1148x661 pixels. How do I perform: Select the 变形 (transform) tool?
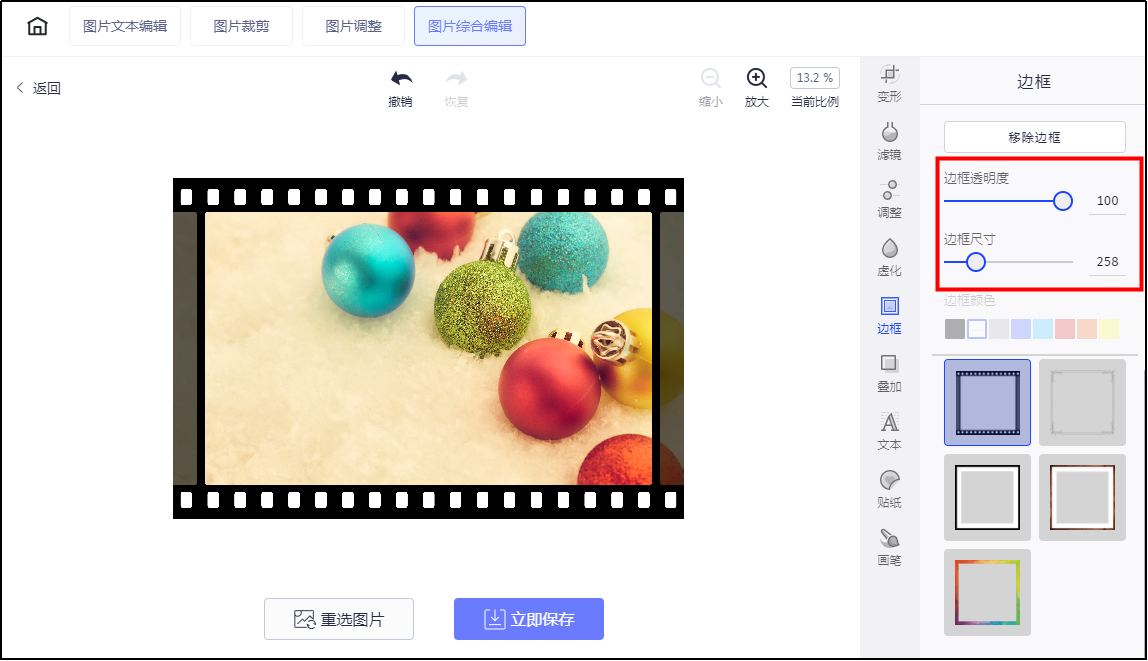click(x=889, y=84)
